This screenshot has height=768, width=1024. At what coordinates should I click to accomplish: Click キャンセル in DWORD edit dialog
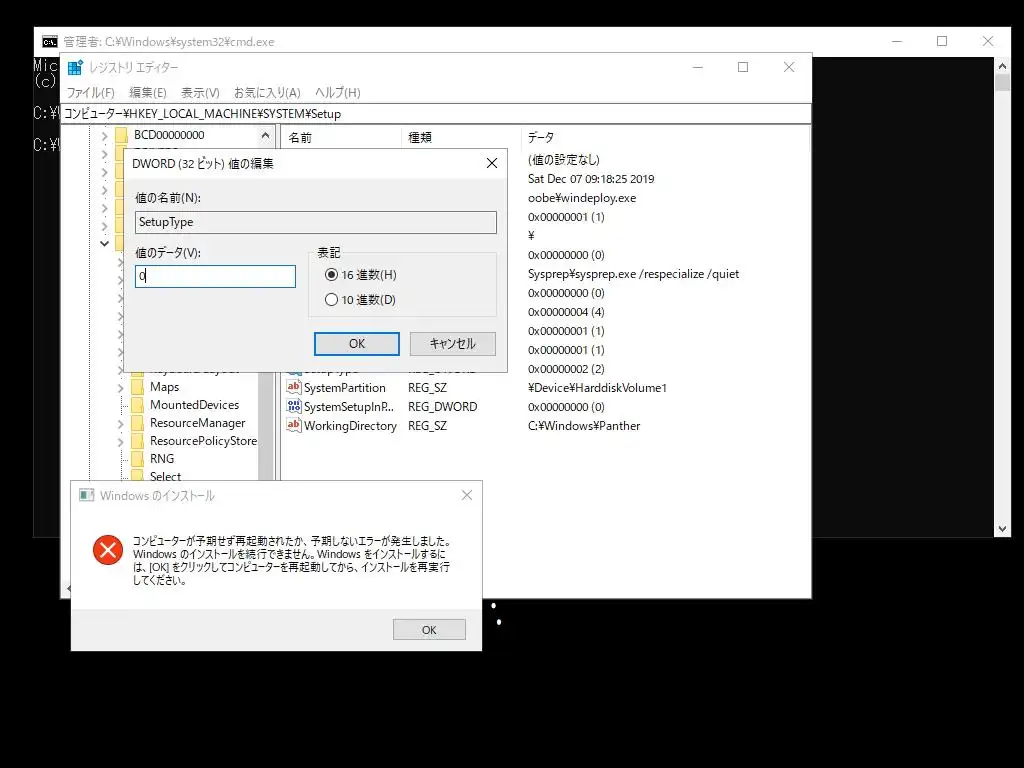pos(453,344)
